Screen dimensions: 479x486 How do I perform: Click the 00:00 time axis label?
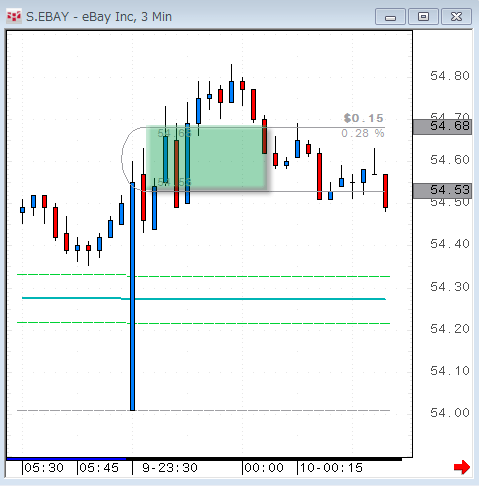pyautogui.click(x=264, y=468)
